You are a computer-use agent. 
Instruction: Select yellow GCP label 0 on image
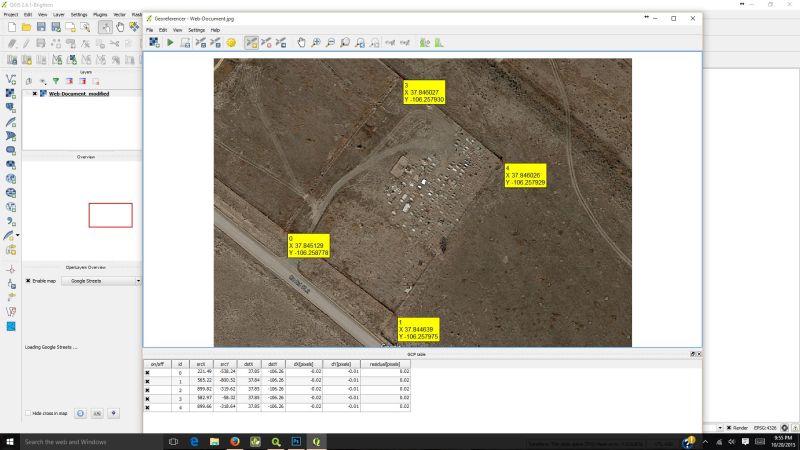point(309,246)
